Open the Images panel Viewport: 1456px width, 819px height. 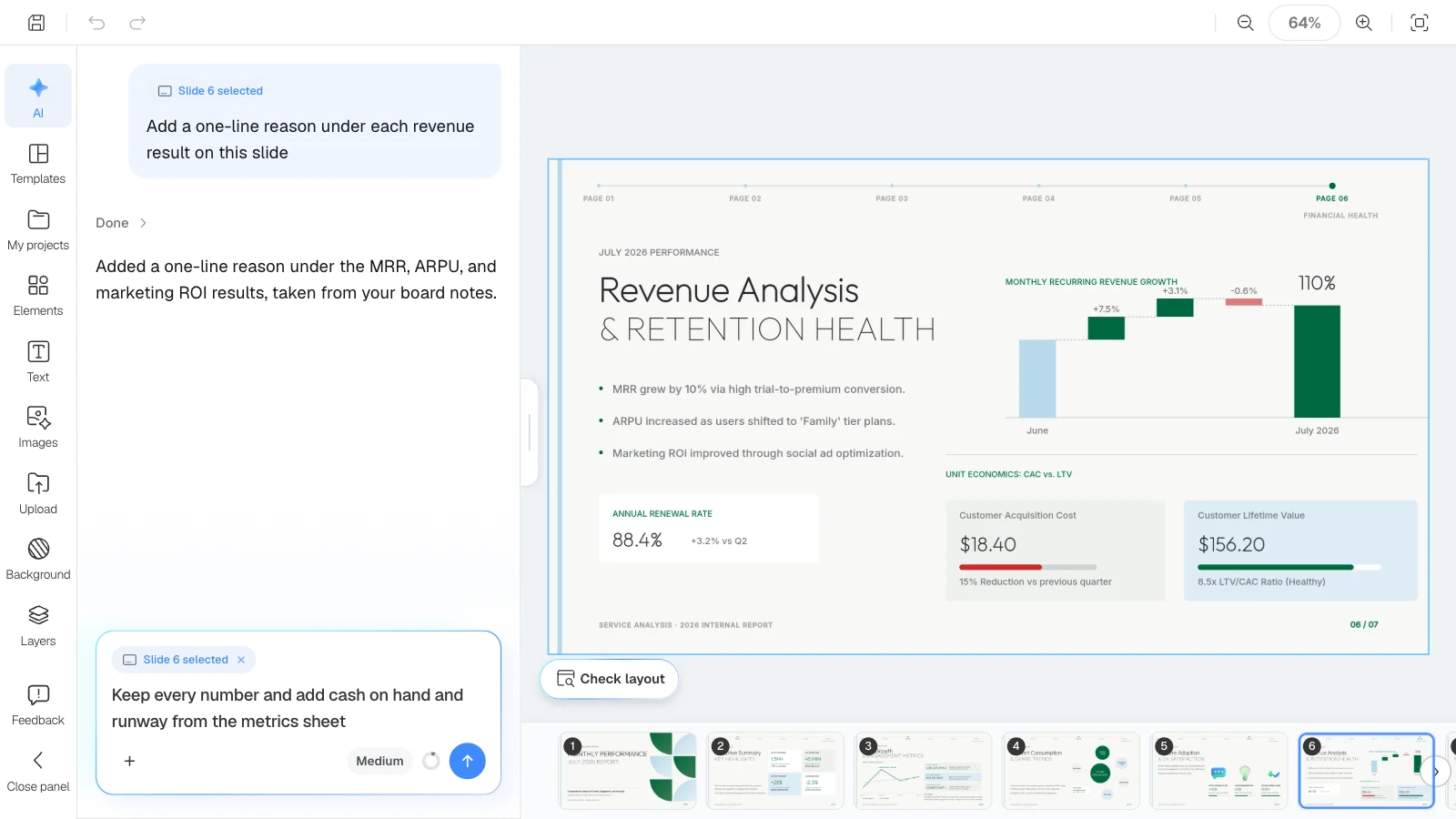tap(38, 428)
